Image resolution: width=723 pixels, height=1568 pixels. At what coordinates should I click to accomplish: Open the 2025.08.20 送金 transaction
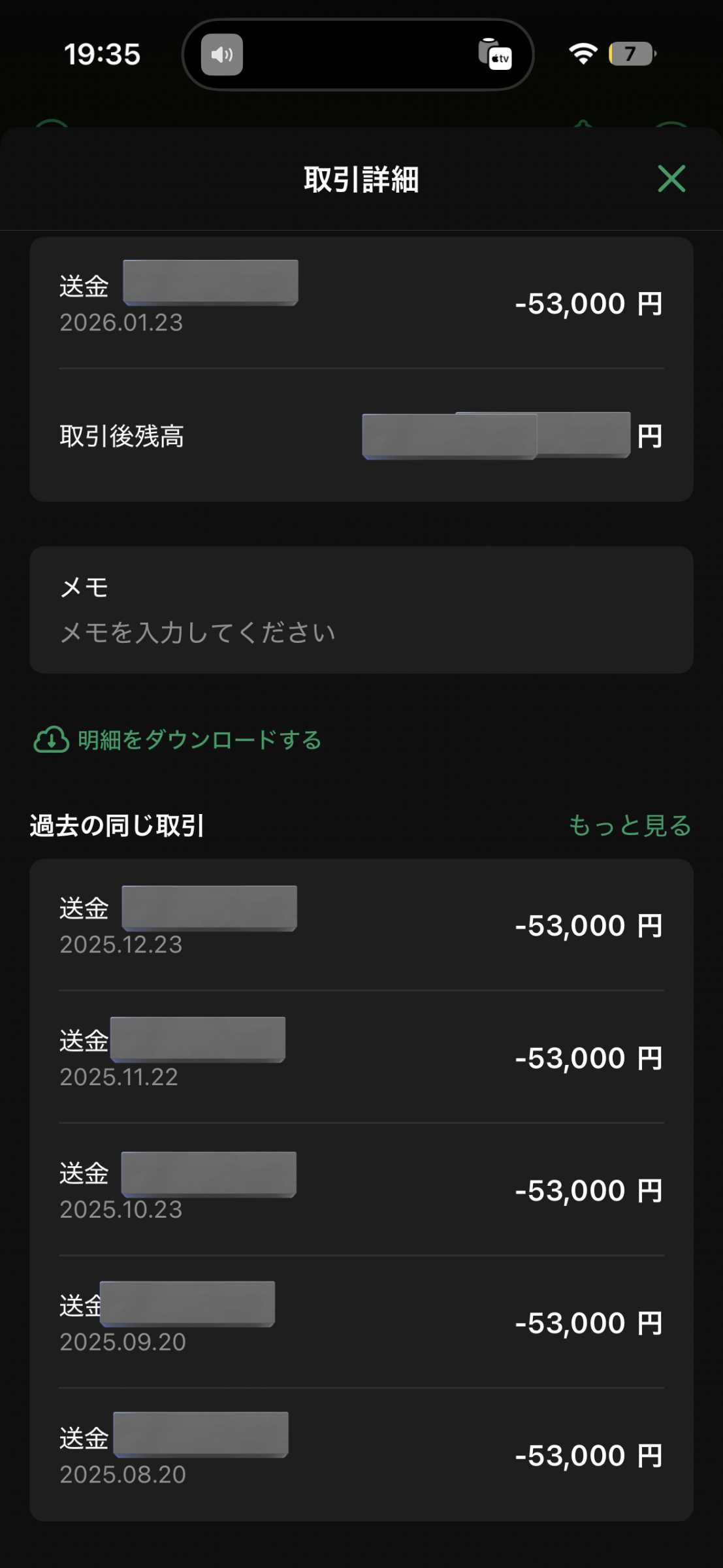[x=361, y=1455]
